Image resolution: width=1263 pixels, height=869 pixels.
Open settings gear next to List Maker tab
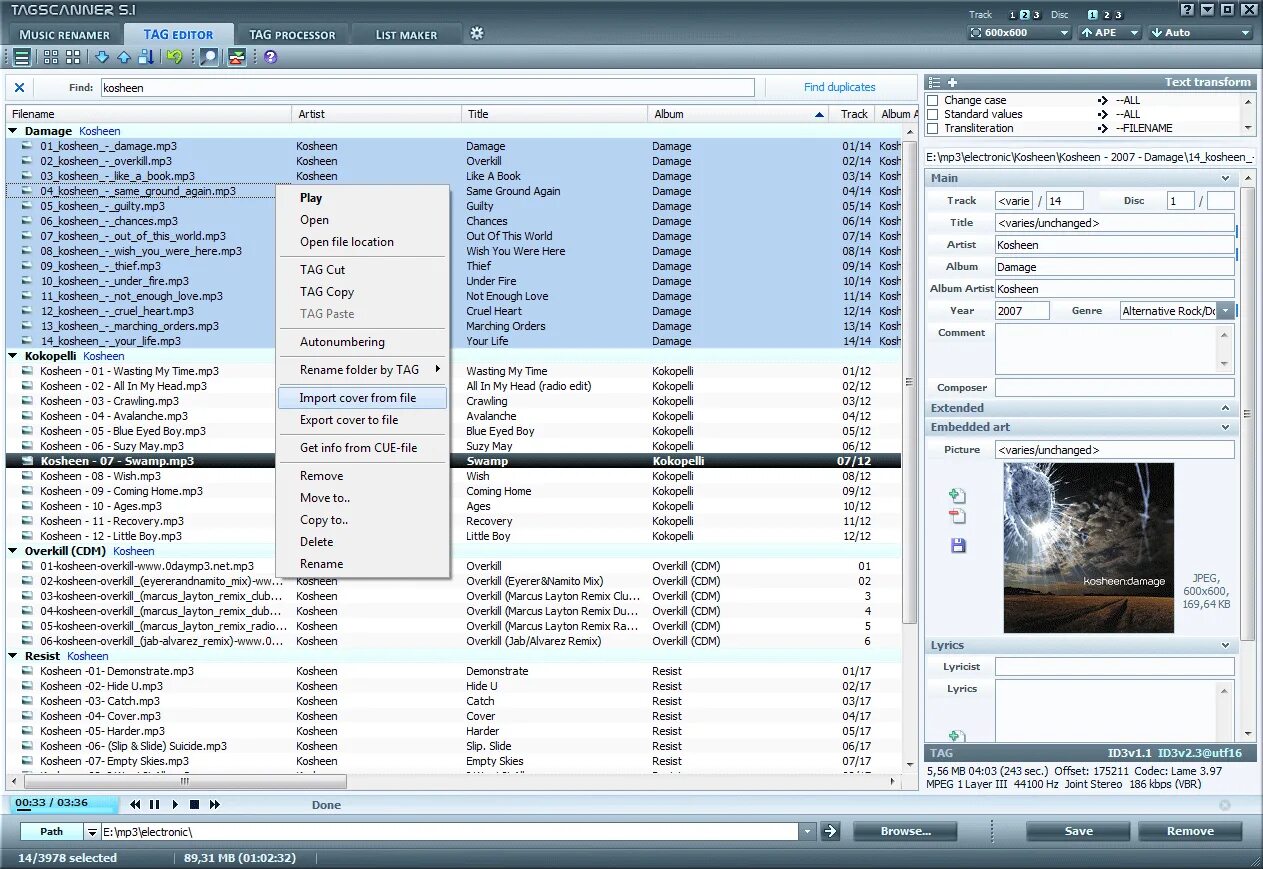click(x=477, y=33)
